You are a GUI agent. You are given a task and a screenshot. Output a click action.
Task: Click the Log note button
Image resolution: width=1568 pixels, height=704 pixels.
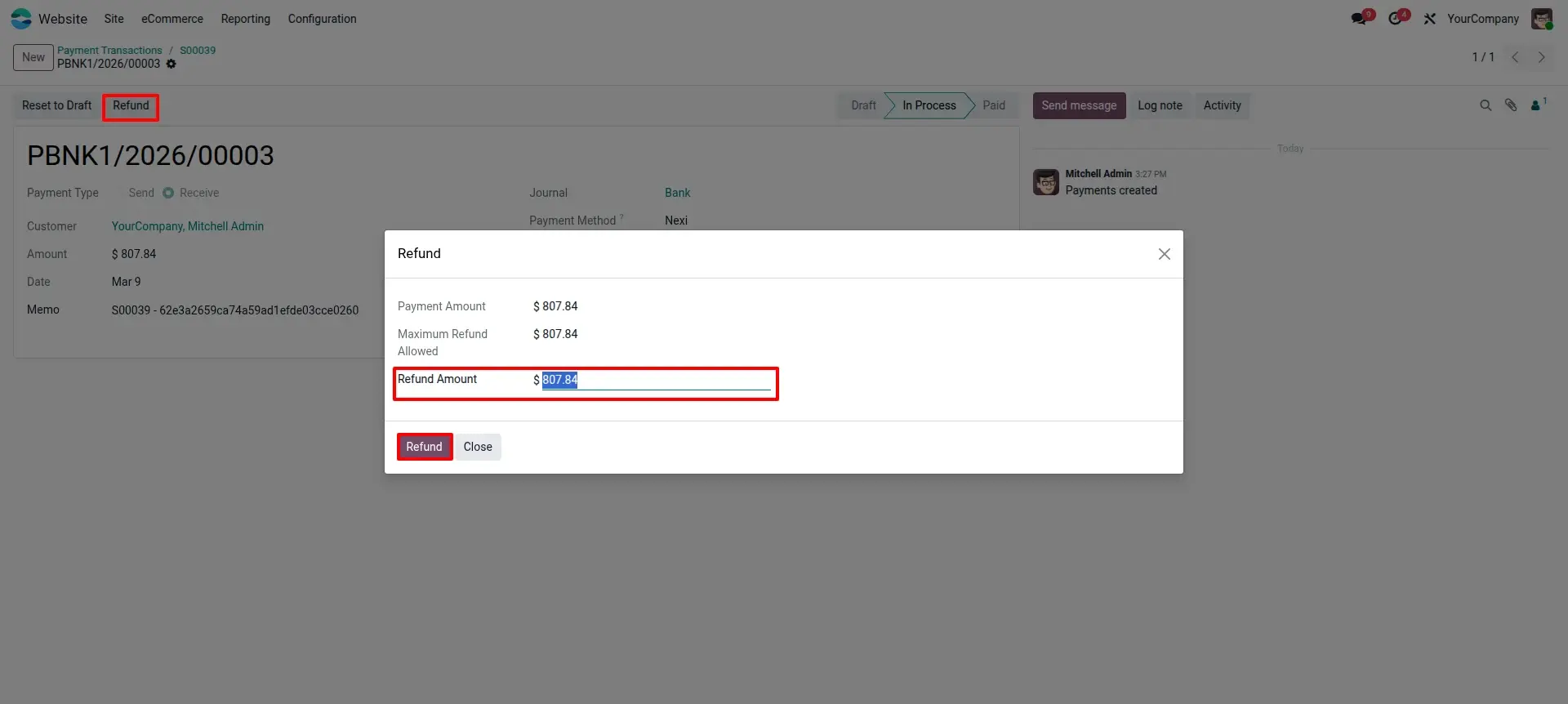(x=1160, y=105)
